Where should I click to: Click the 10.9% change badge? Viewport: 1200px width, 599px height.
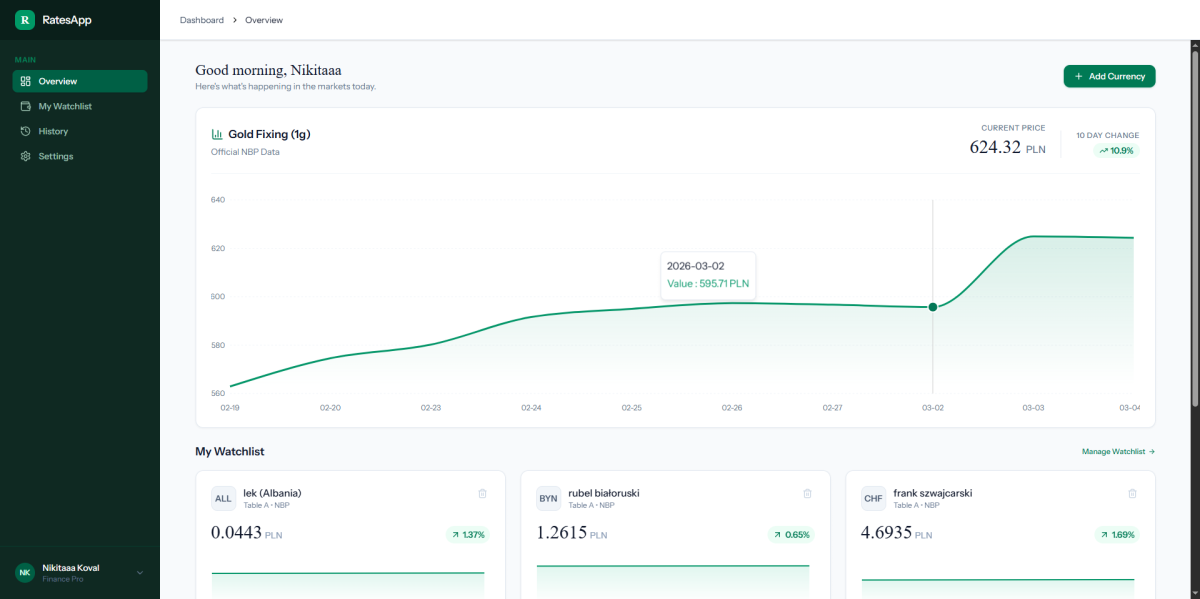(1115, 151)
